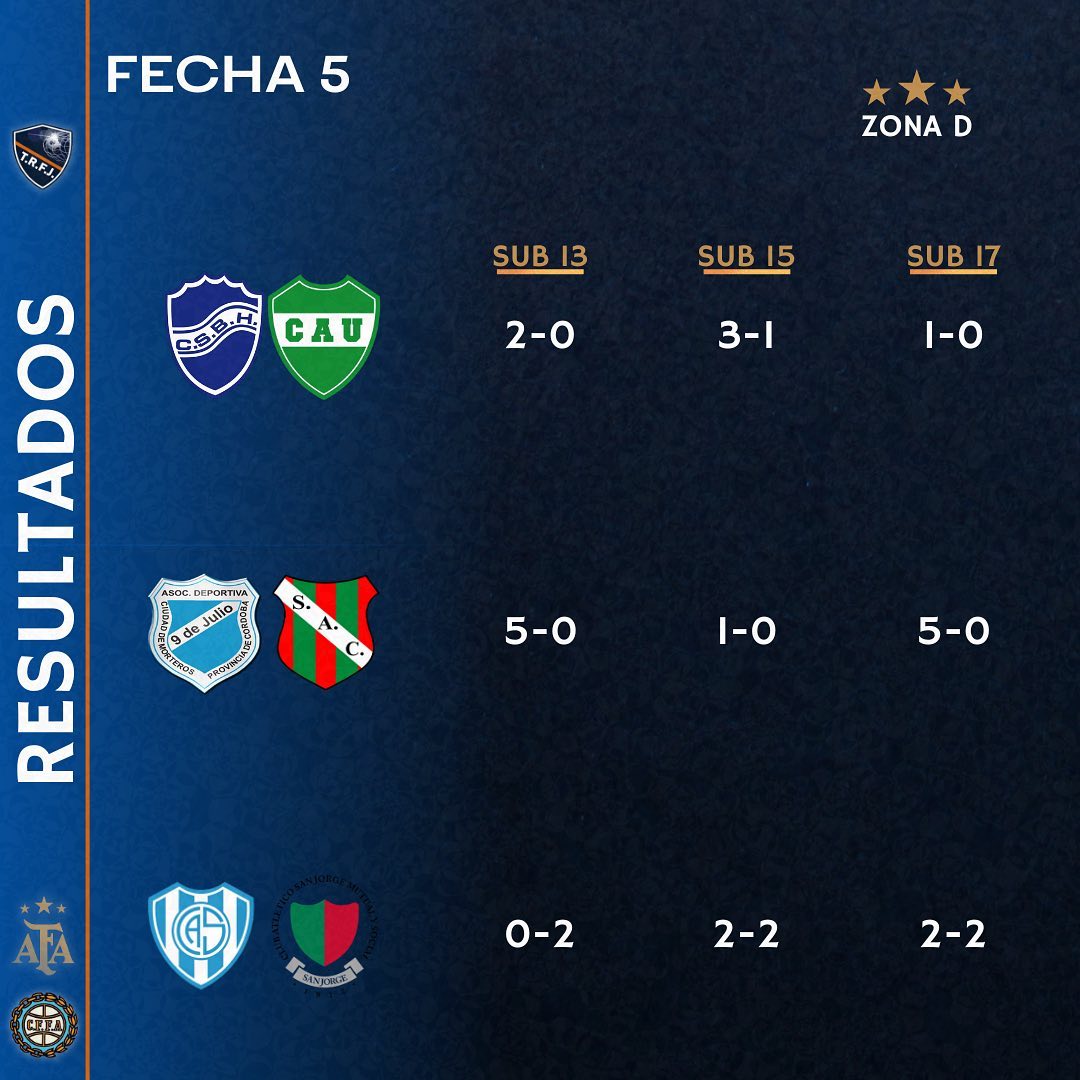Select the SUB 15 column header
Viewport: 1080px width, 1080px height.
click(x=746, y=257)
